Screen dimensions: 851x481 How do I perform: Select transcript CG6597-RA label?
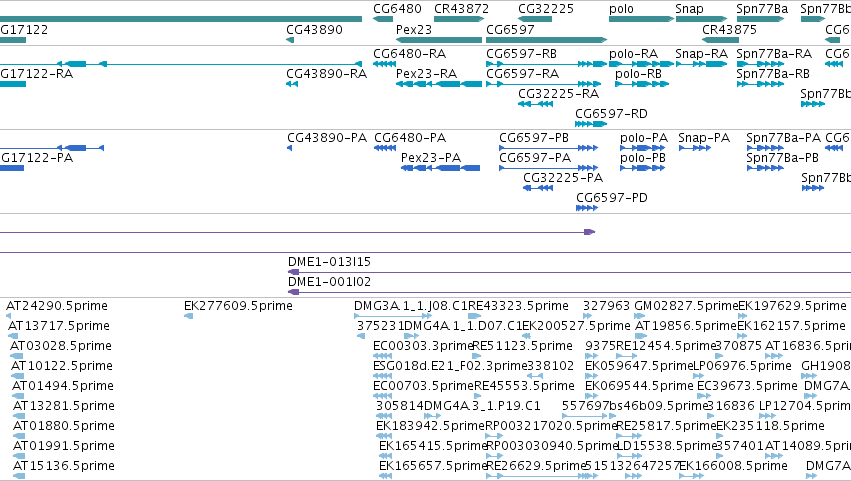tap(523, 74)
